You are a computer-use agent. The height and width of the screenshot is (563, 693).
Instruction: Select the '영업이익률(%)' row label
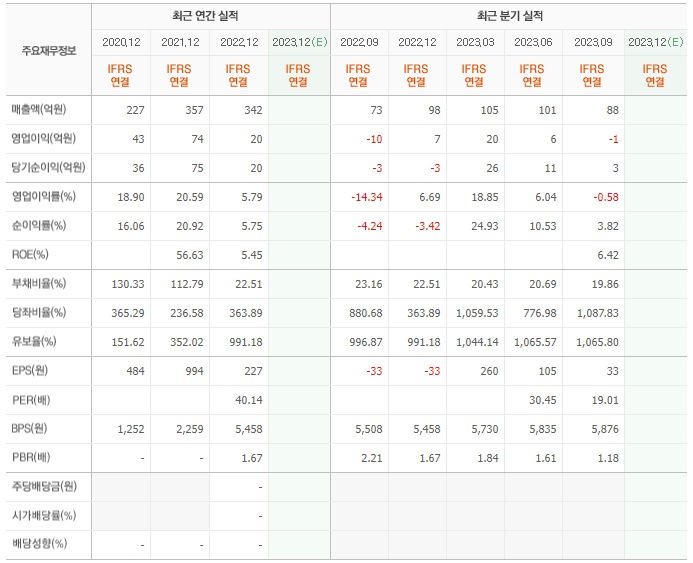(44, 196)
